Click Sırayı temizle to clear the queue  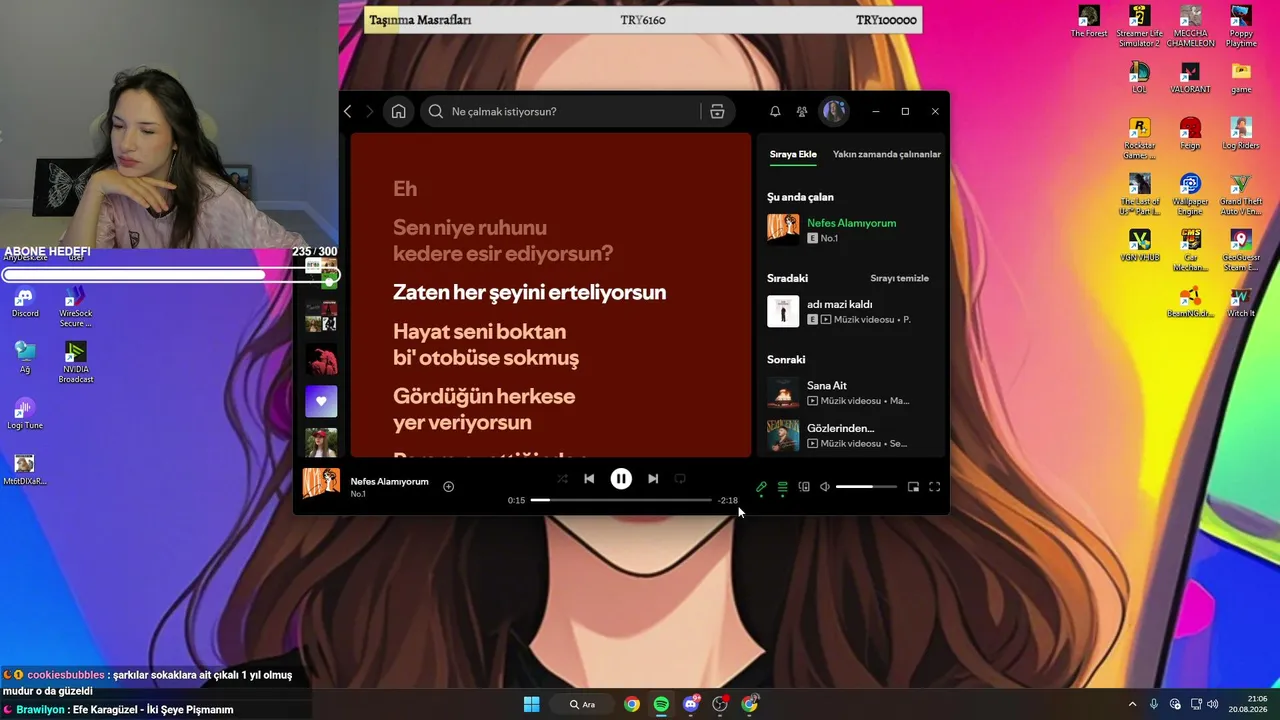point(900,278)
